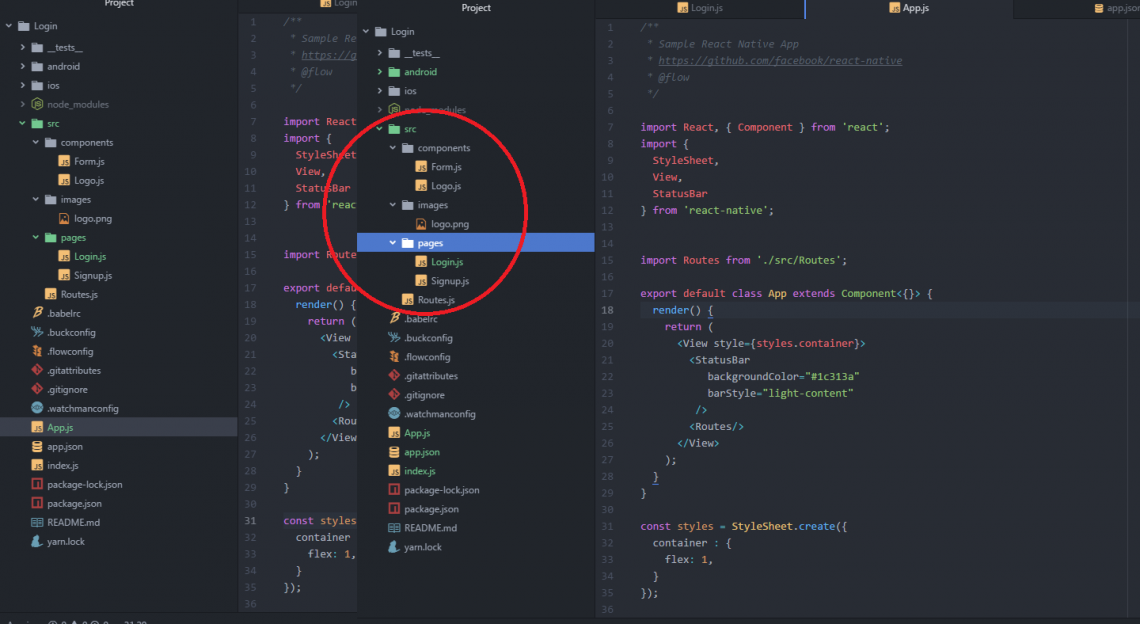Image resolution: width=1140 pixels, height=624 pixels.
Task: Click README.md book icon in foreground tree
Action: [395, 528]
